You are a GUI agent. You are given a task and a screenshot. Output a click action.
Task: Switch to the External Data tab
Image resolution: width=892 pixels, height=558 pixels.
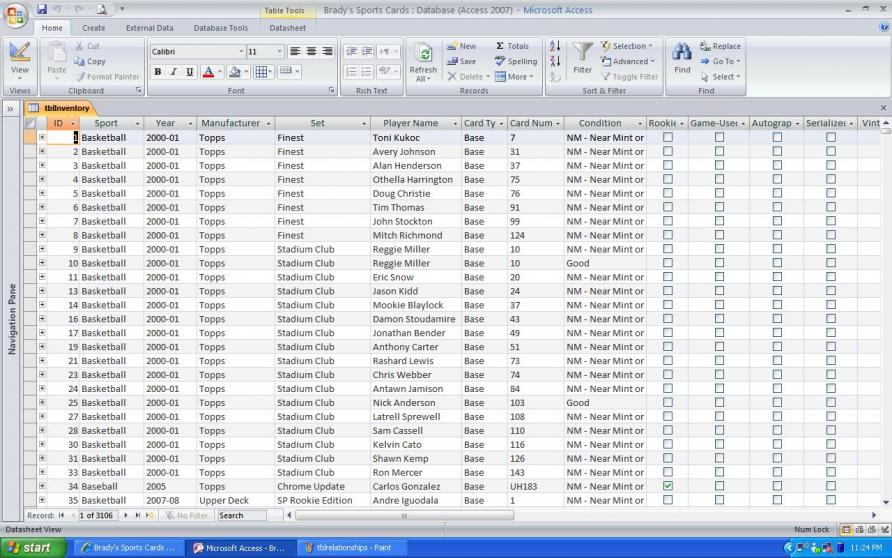(150, 28)
